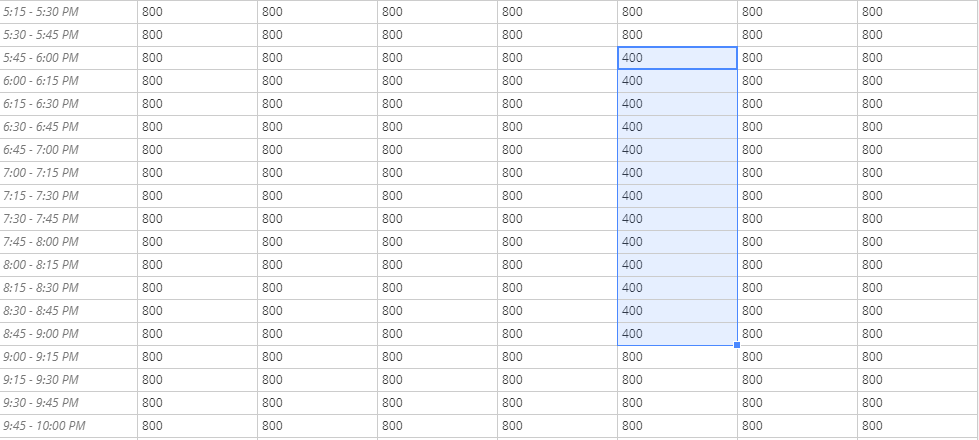
Task: Click rightmost 800 cell in 6:45 - 7:00 PM row
Action: (918, 150)
